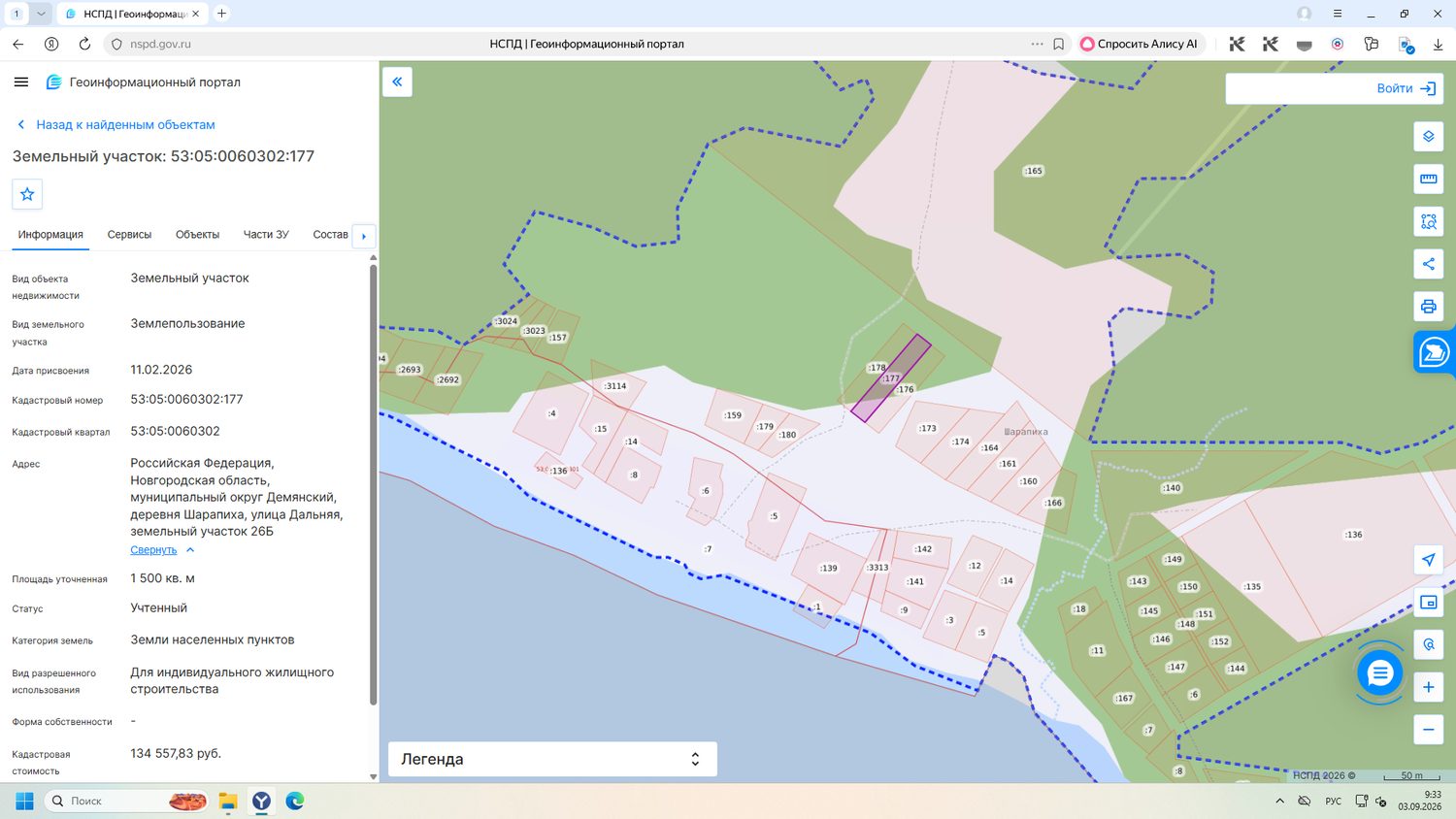The image size is (1456, 819).
Task: Activate the area selection search tool
Action: coord(1428,222)
